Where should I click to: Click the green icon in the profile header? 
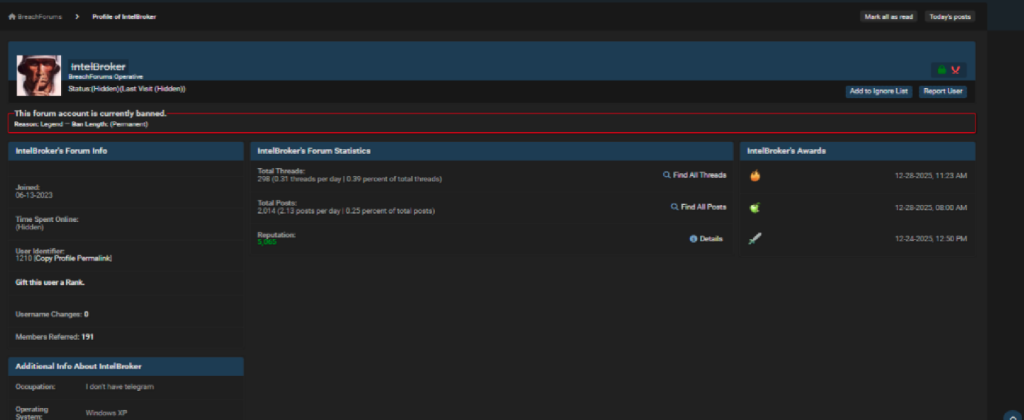point(940,70)
